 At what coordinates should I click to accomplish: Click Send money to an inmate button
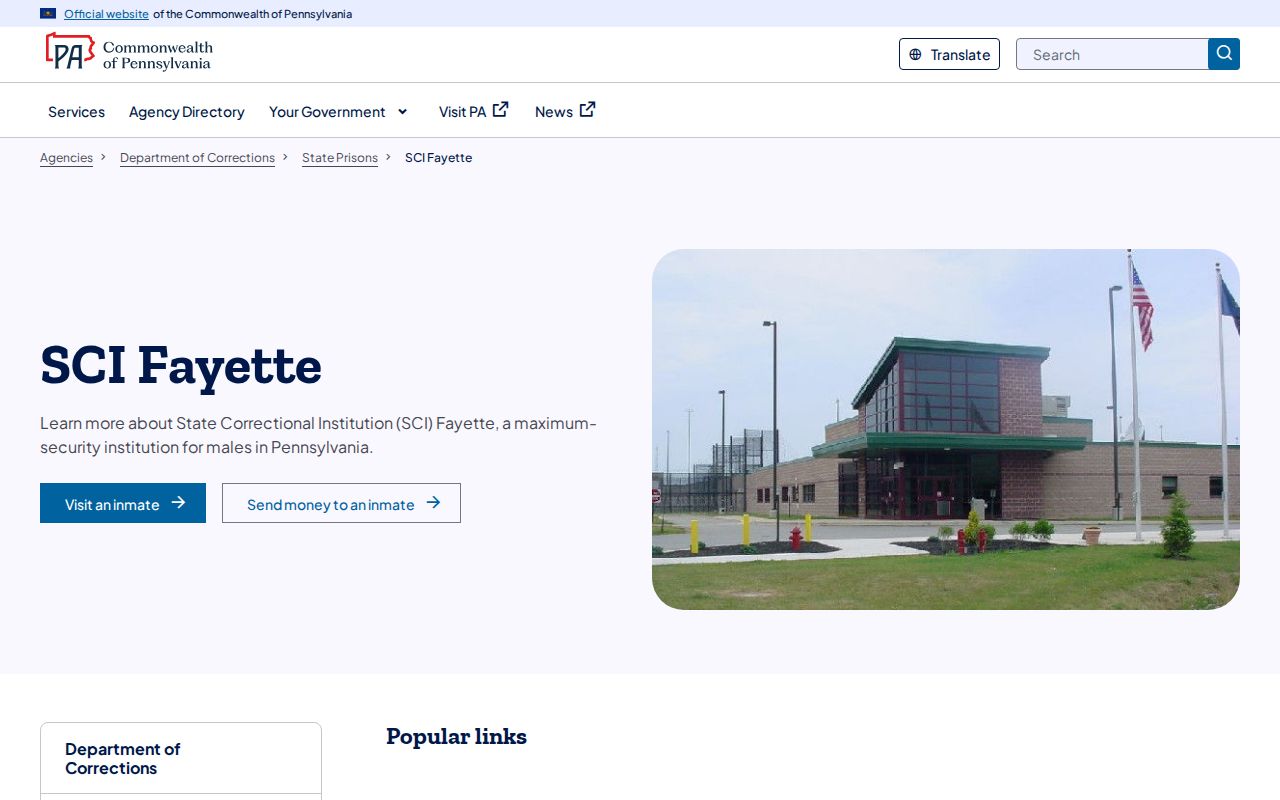341,503
